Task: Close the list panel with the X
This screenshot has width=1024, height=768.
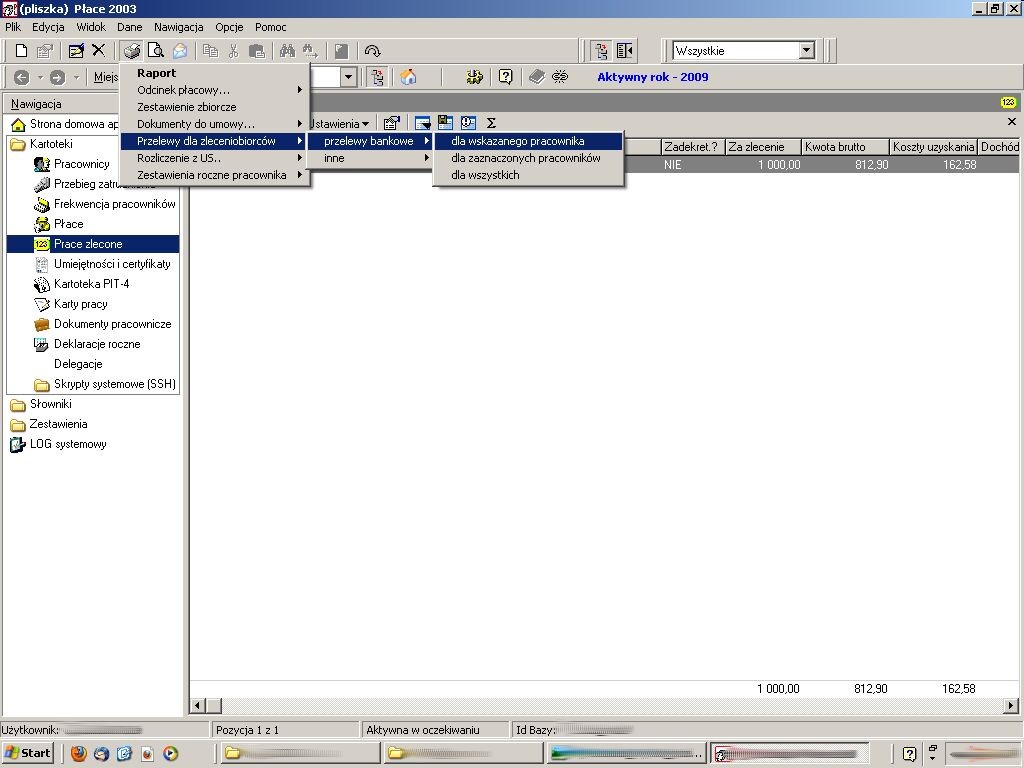Action: coord(1012,122)
